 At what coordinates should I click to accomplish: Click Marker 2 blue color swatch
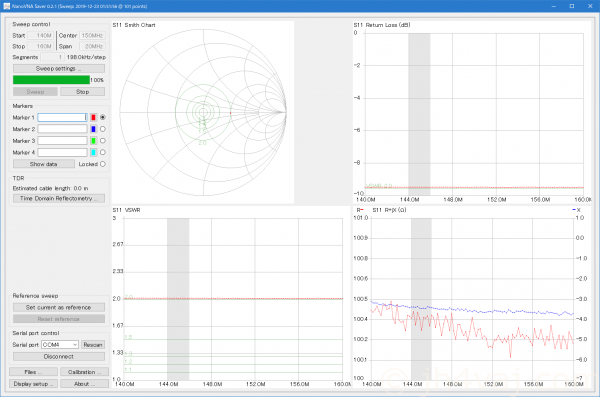pos(93,129)
